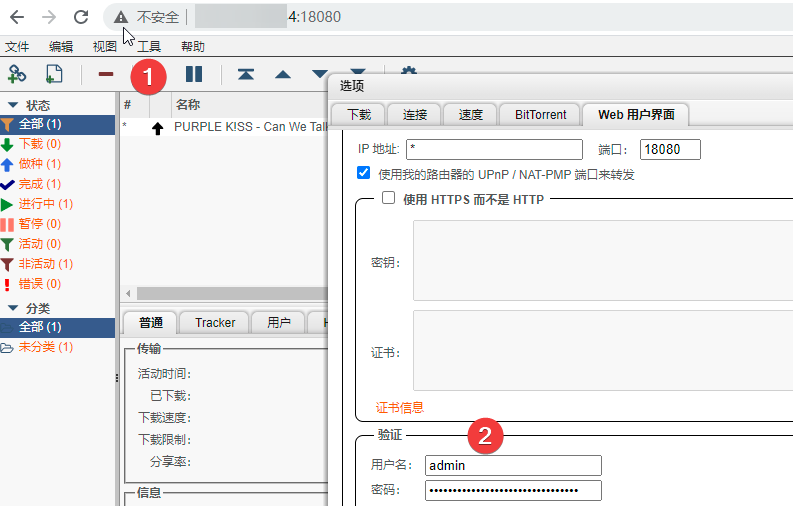Move torrent to top of queue
Screen dimensions: 793x506
[245, 74]
